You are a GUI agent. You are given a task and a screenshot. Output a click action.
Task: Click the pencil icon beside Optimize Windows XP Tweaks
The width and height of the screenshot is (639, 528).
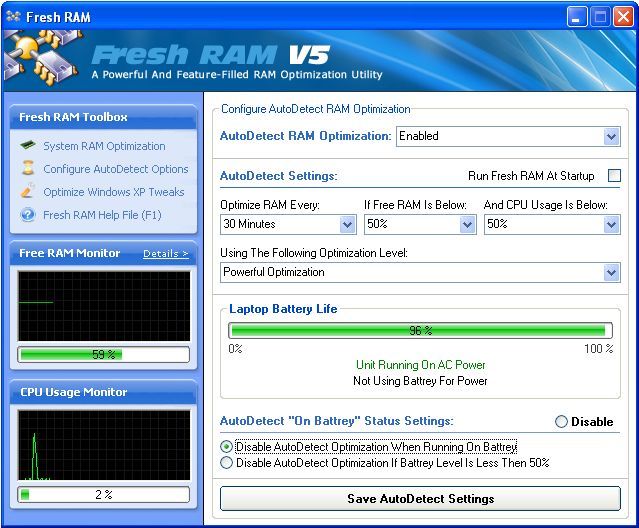(x=28, y=191)
